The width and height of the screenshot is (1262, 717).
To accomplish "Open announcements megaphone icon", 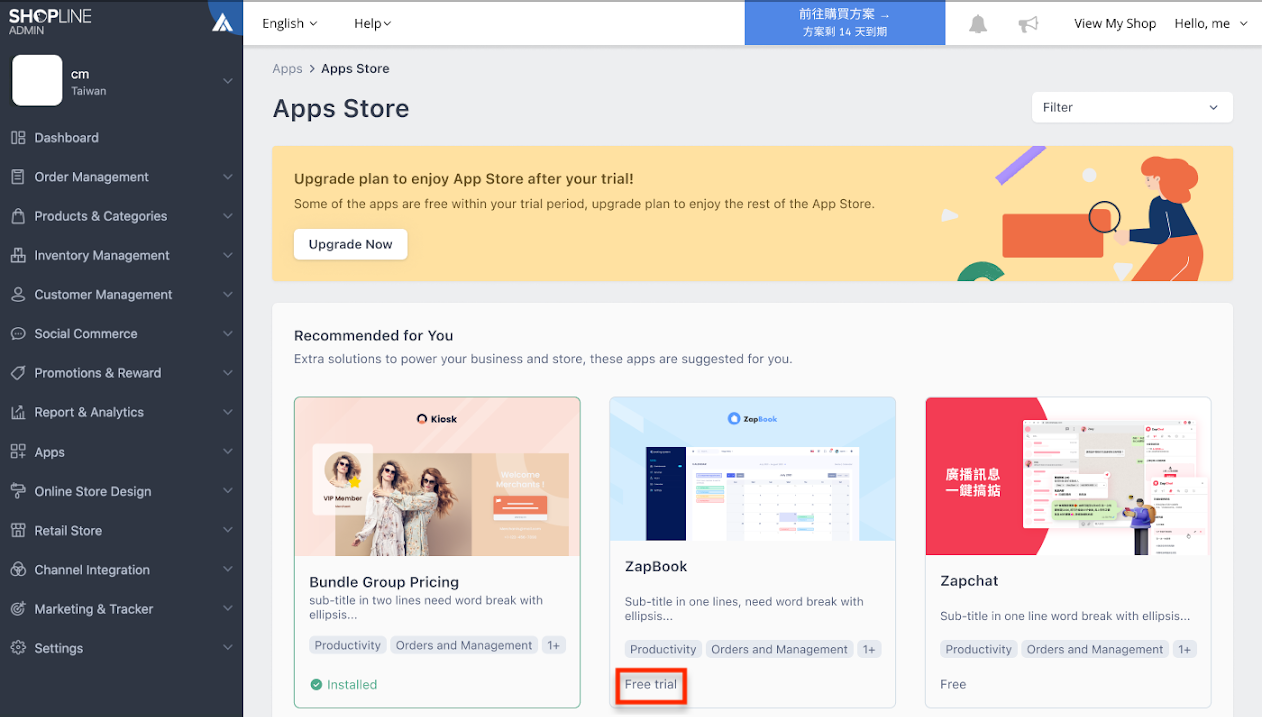I will [1028, 24].
